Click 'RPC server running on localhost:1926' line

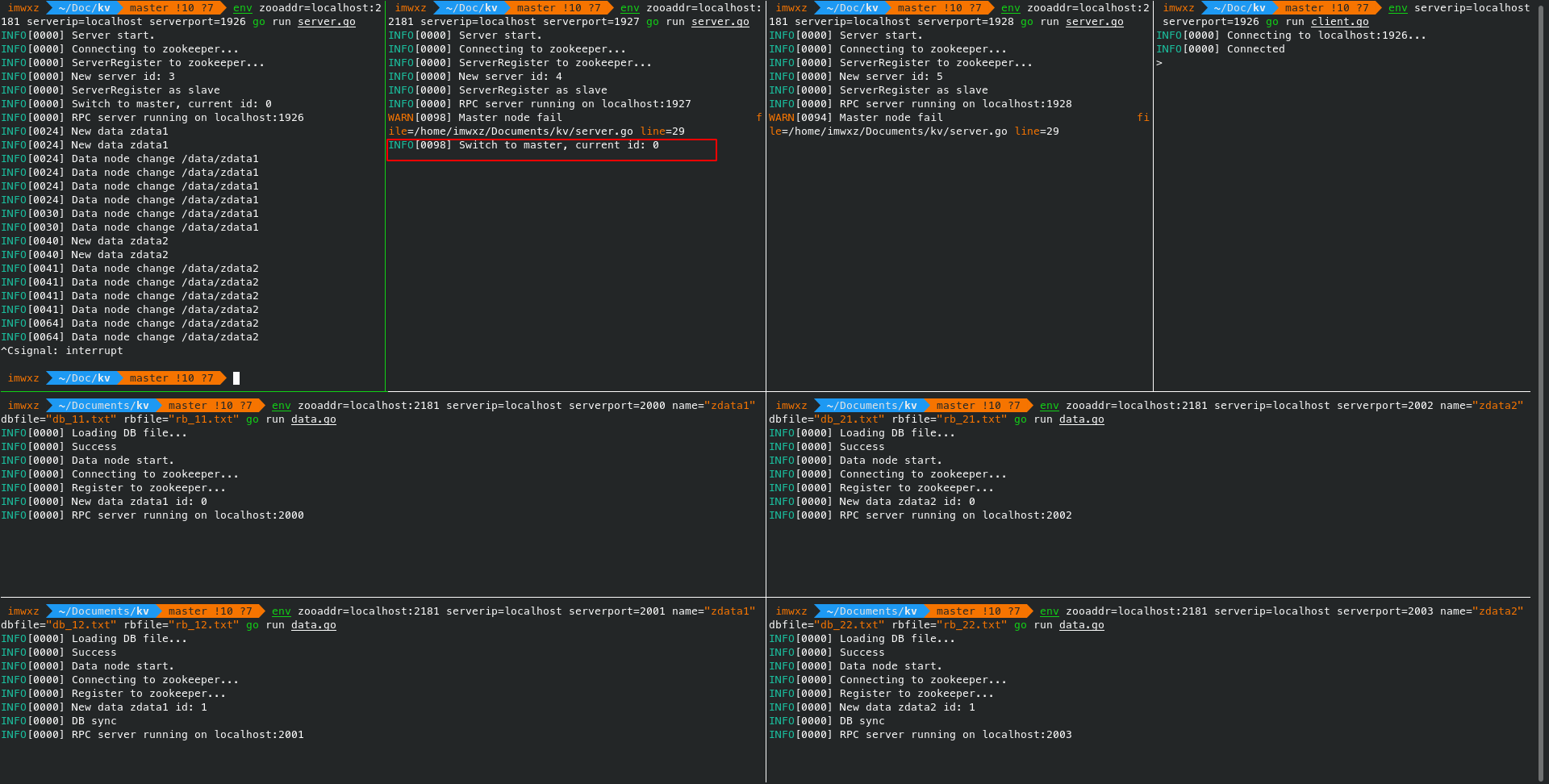point(152,118)
